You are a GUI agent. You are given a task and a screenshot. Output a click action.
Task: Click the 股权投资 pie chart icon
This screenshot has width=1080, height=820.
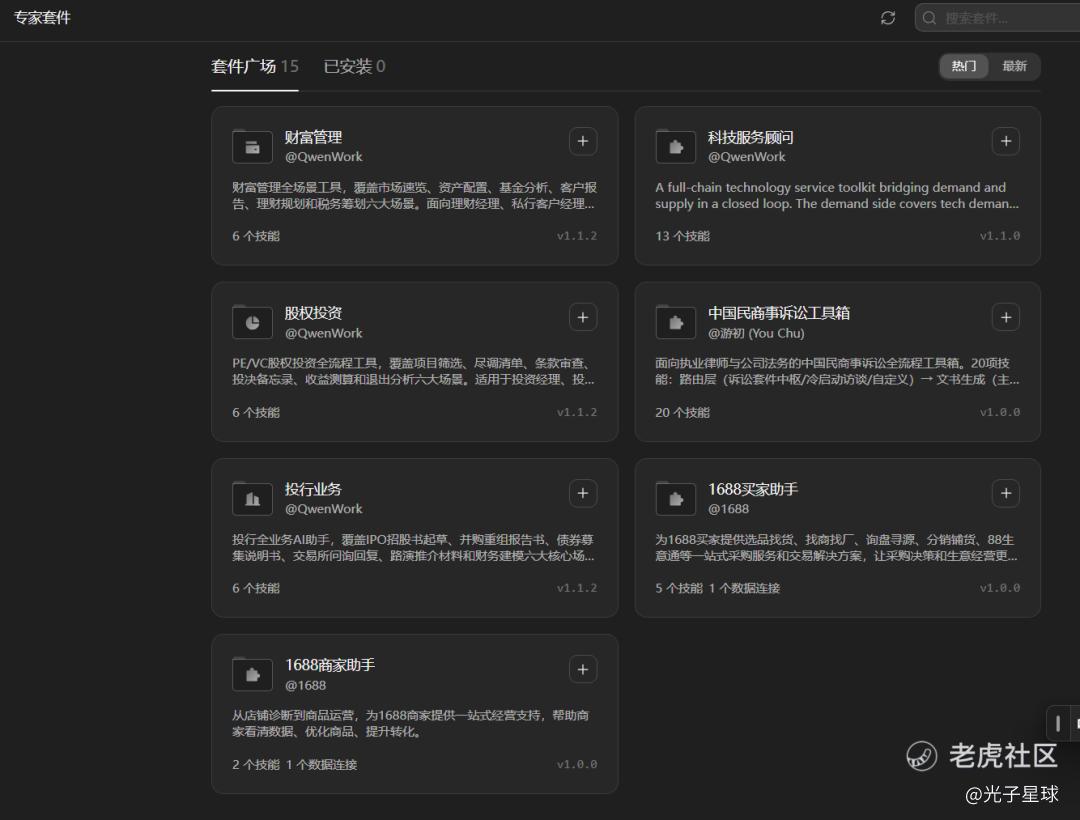[253, 322]
